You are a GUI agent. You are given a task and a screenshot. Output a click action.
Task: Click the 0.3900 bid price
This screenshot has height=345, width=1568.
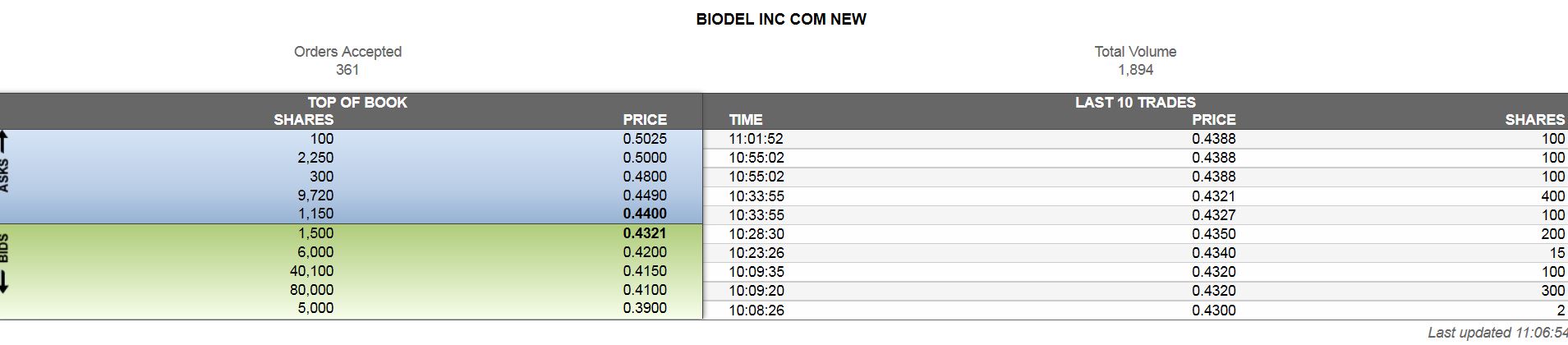click(x=645, y=308)
